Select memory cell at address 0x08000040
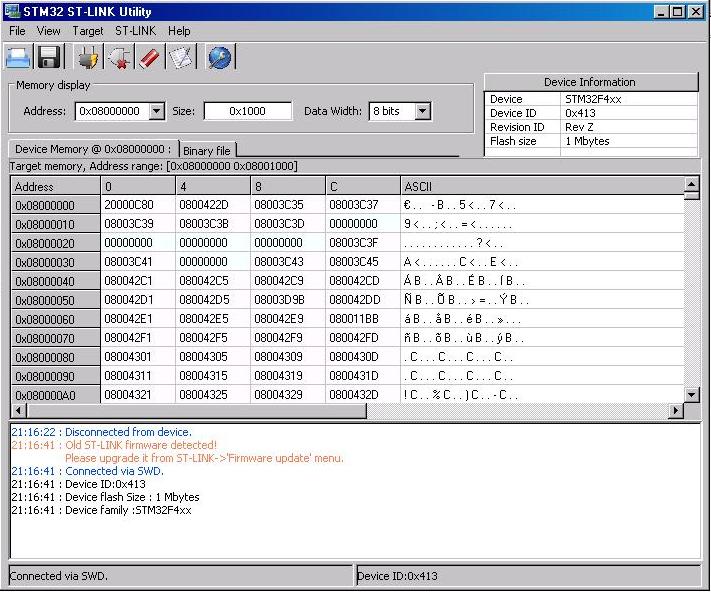The image size is (711, 592). 139,281
